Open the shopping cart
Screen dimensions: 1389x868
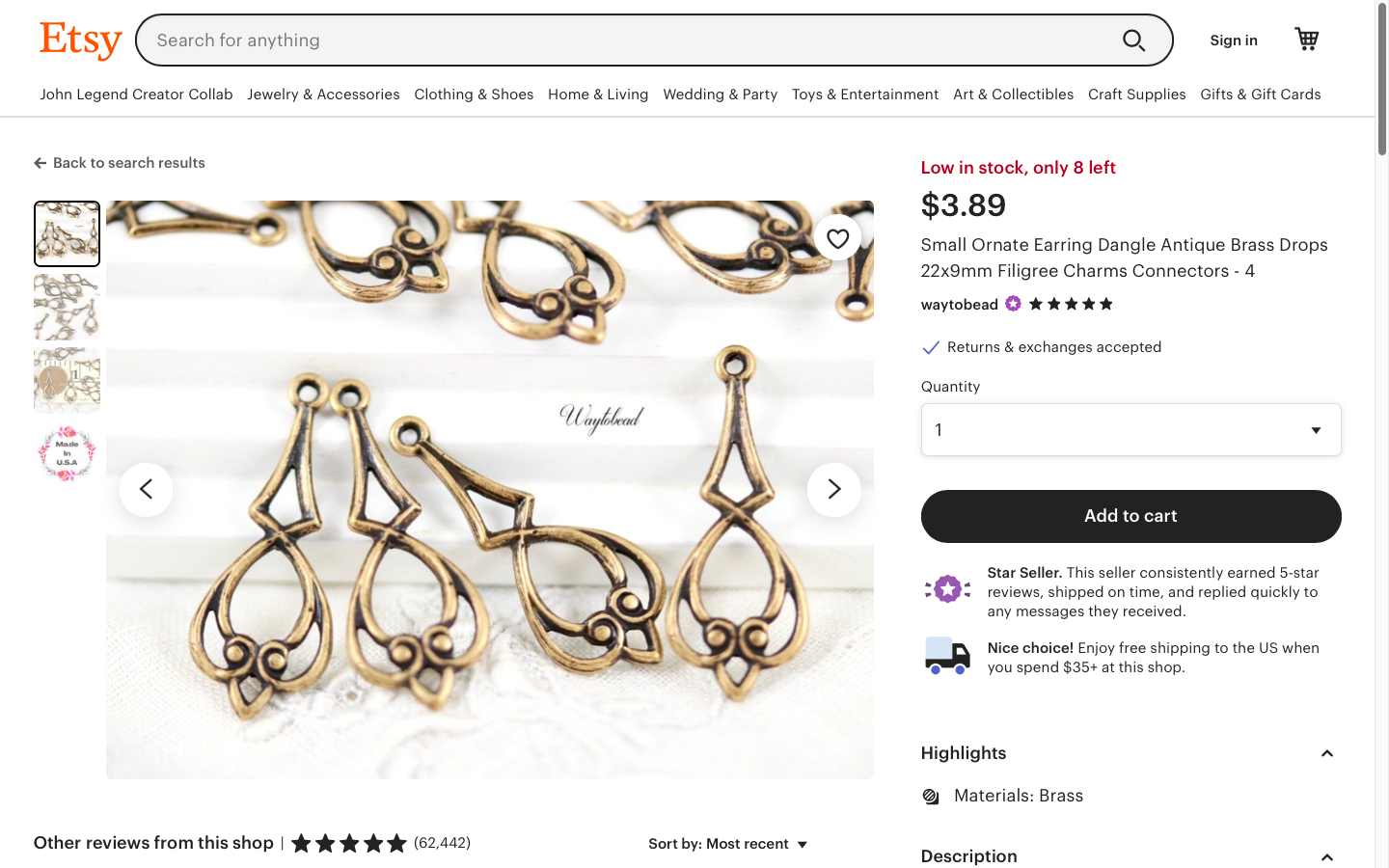(1307, 40)
